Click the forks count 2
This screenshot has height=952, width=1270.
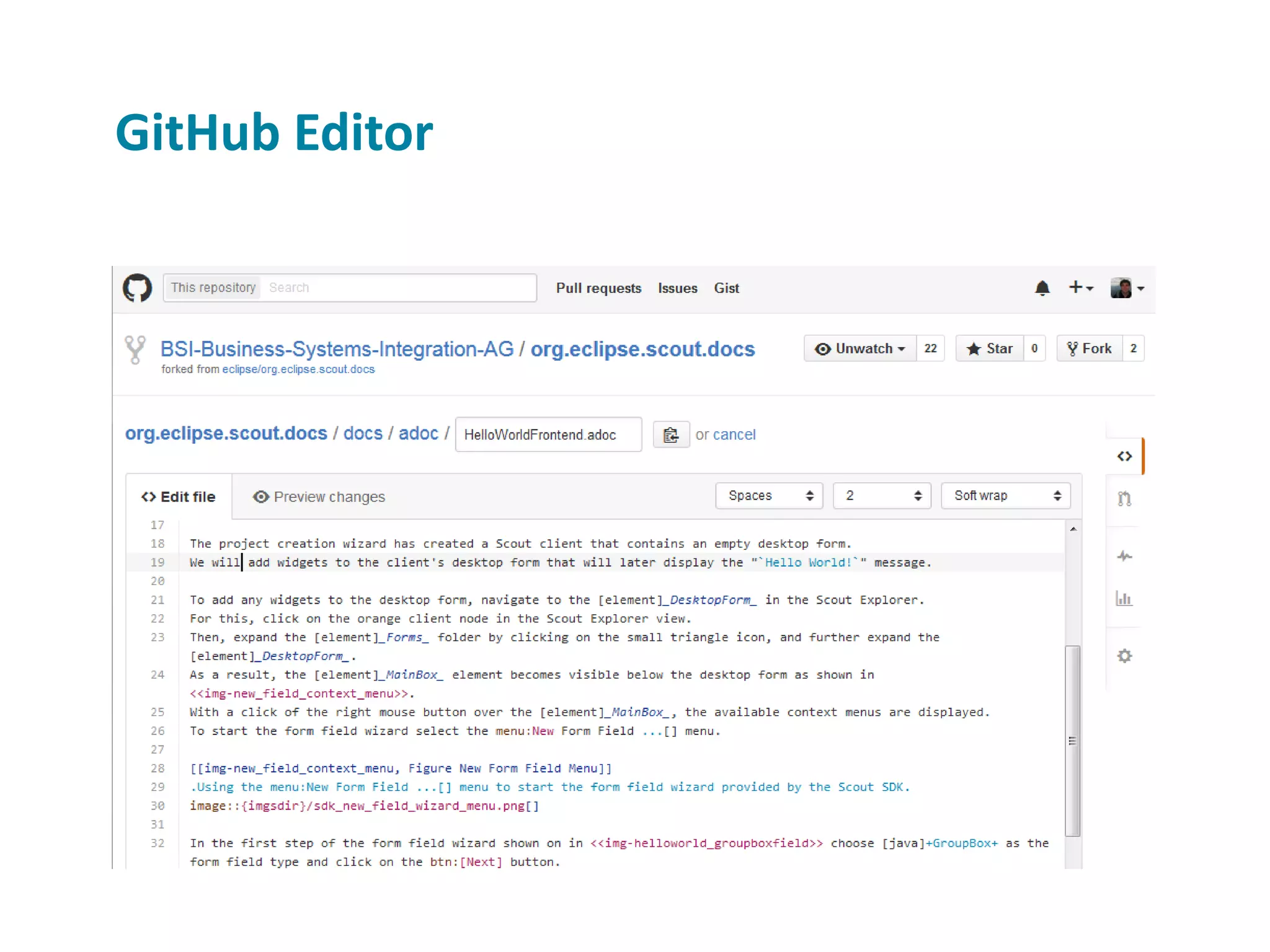1134,348
